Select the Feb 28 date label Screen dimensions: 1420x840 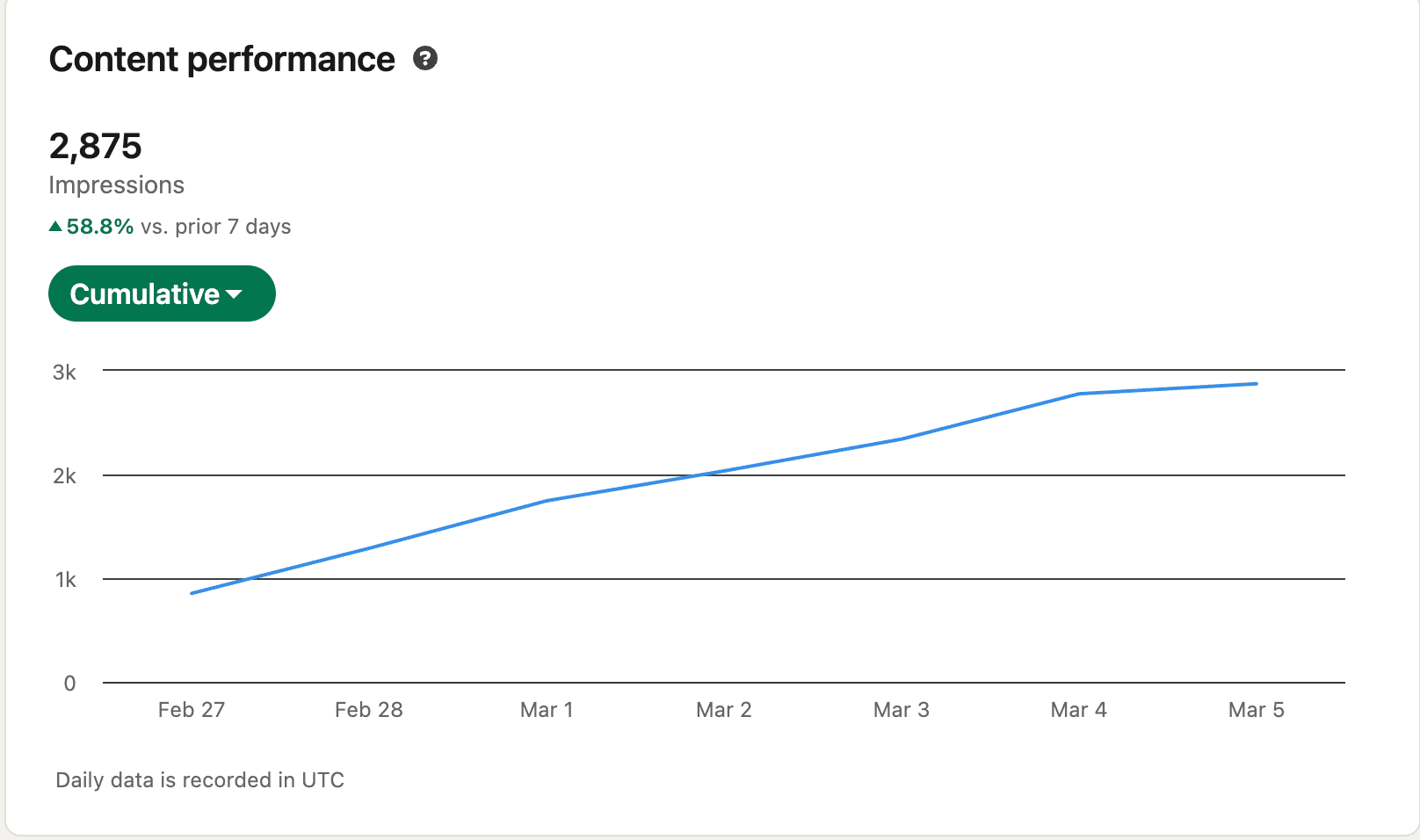pos(369,710)
